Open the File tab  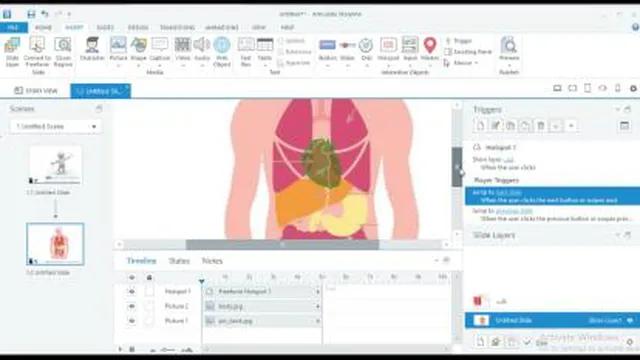13,27
